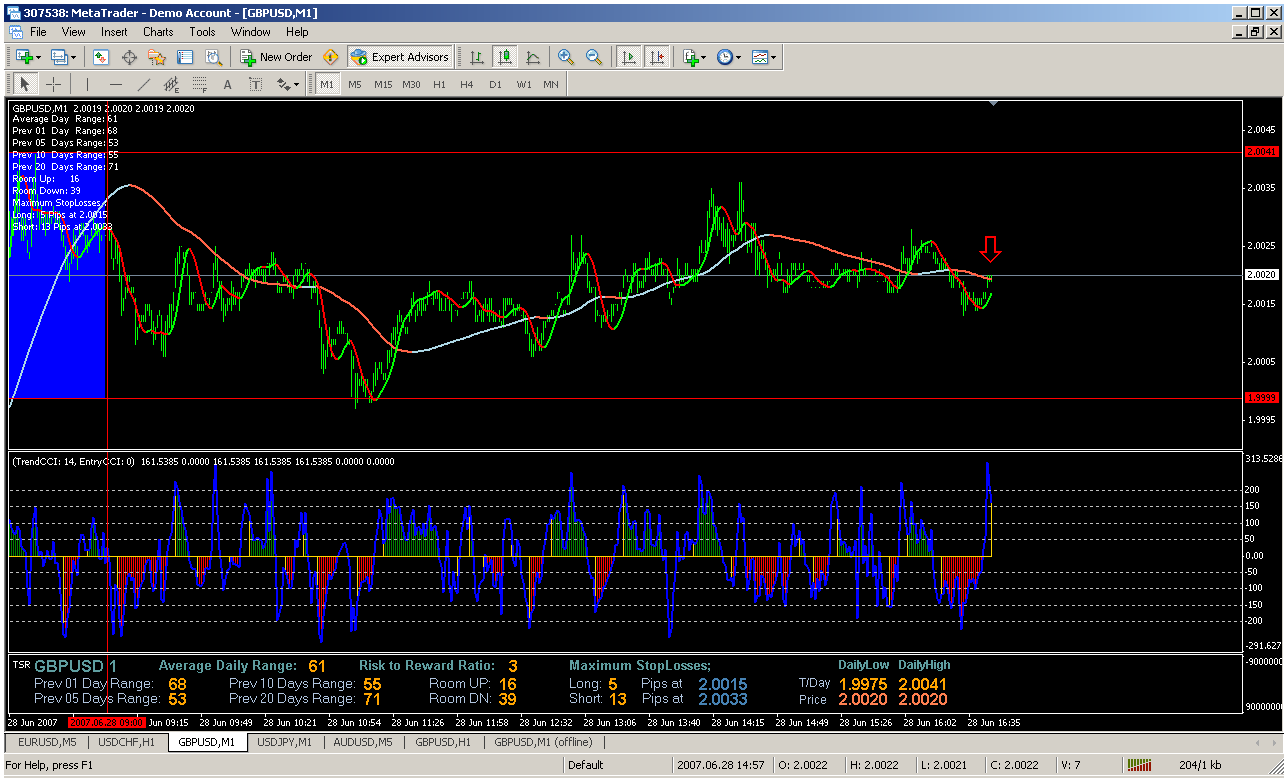Open the Tools menu
Screen dimensions: 1288x778
coord(202,32)
